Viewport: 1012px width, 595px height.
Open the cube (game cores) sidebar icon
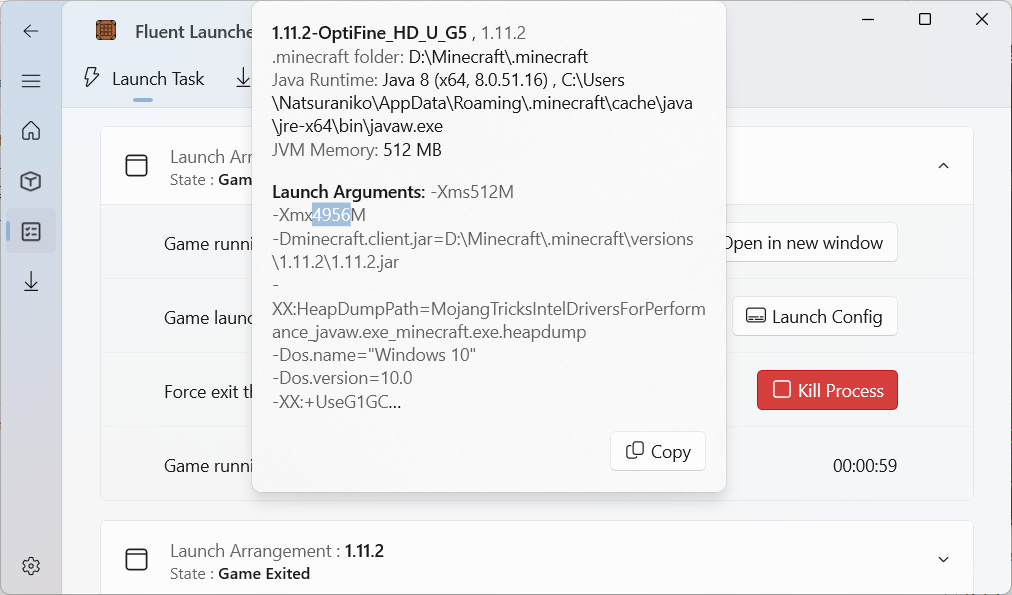31,181
